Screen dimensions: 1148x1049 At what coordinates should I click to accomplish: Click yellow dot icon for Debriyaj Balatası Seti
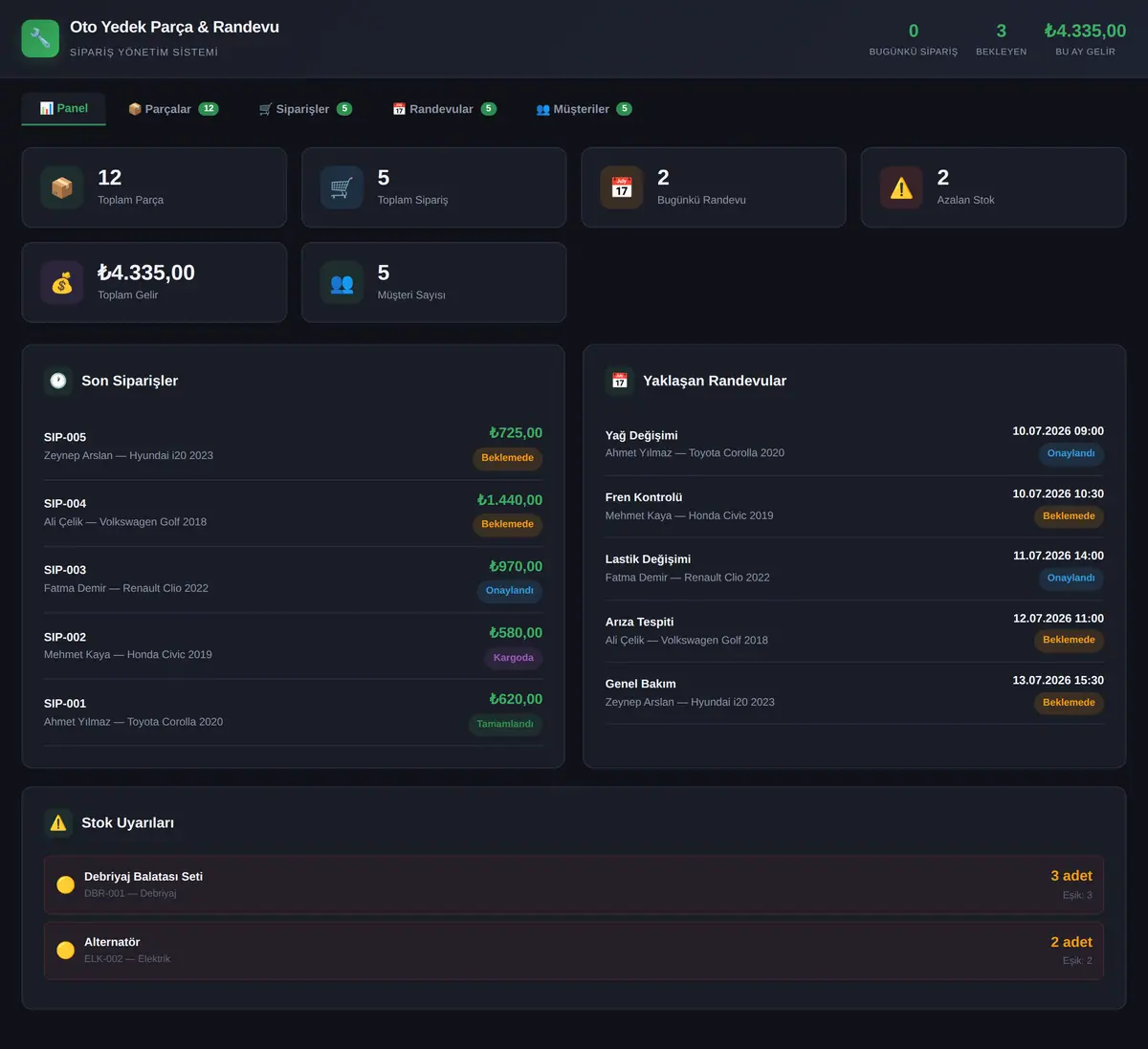[x=65, y=885]
